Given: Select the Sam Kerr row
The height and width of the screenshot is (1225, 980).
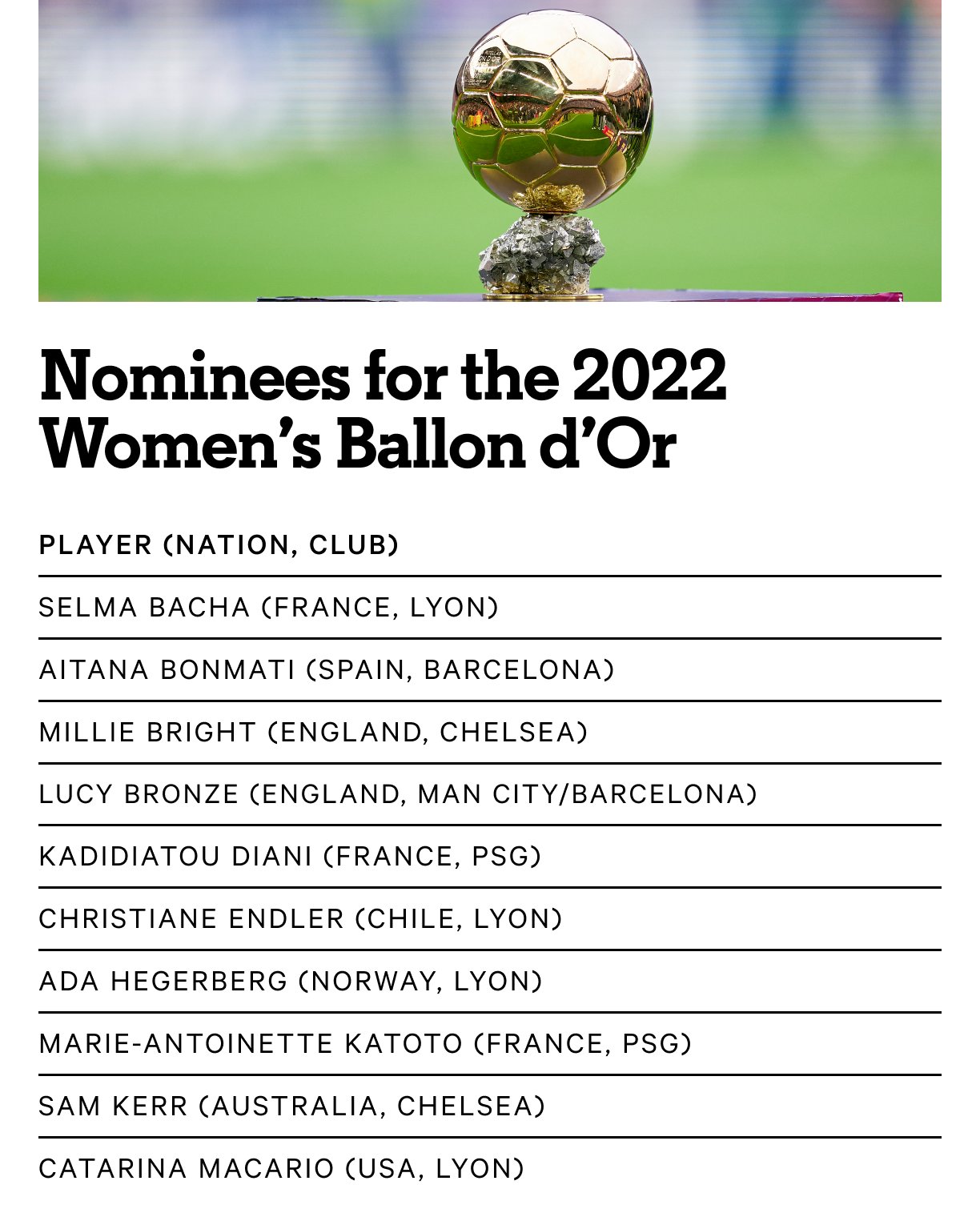Looking at the screenshot, I should coord(489,1107).
